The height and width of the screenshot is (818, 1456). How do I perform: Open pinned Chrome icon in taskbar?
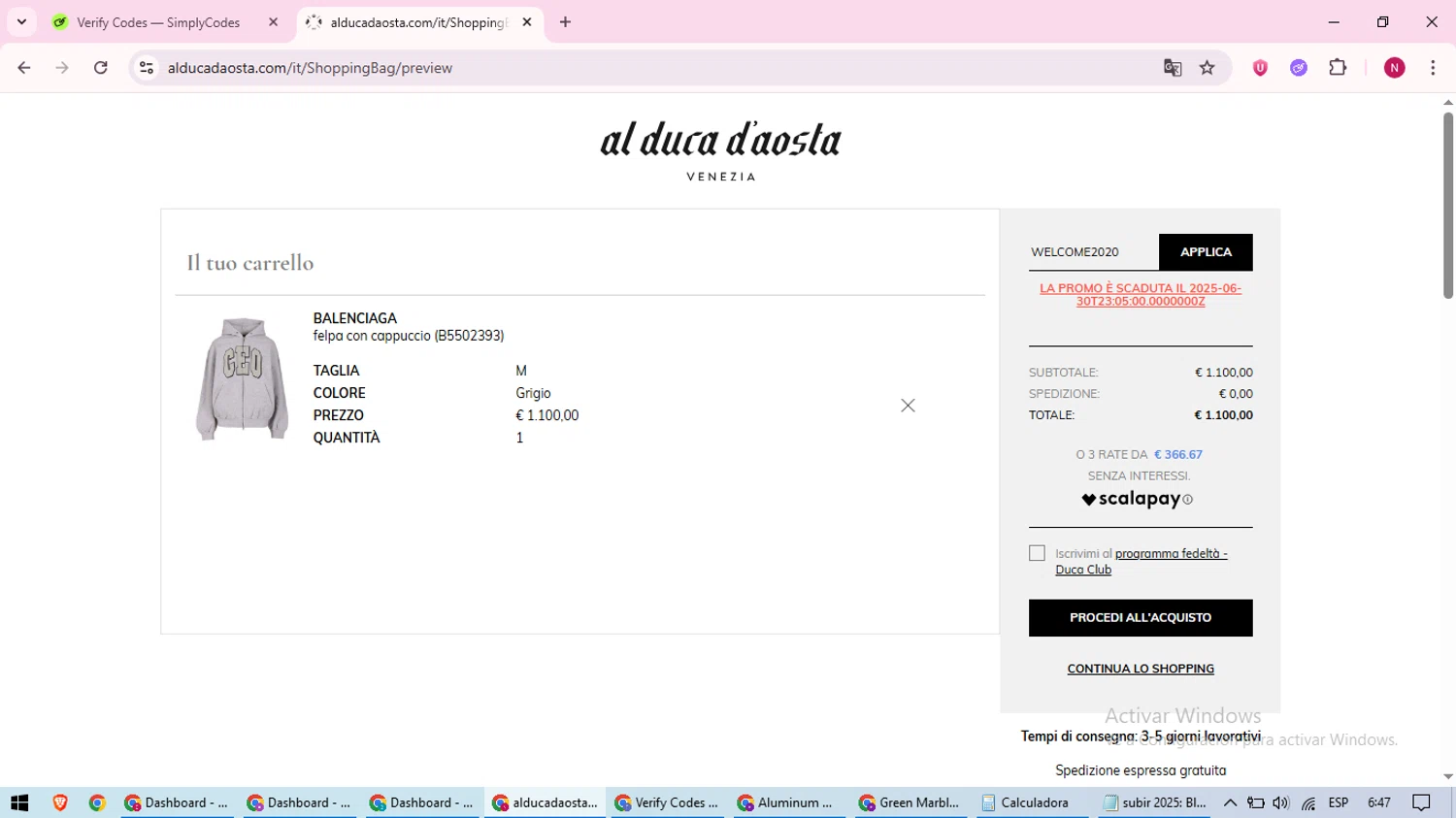[x=97, y=802]
